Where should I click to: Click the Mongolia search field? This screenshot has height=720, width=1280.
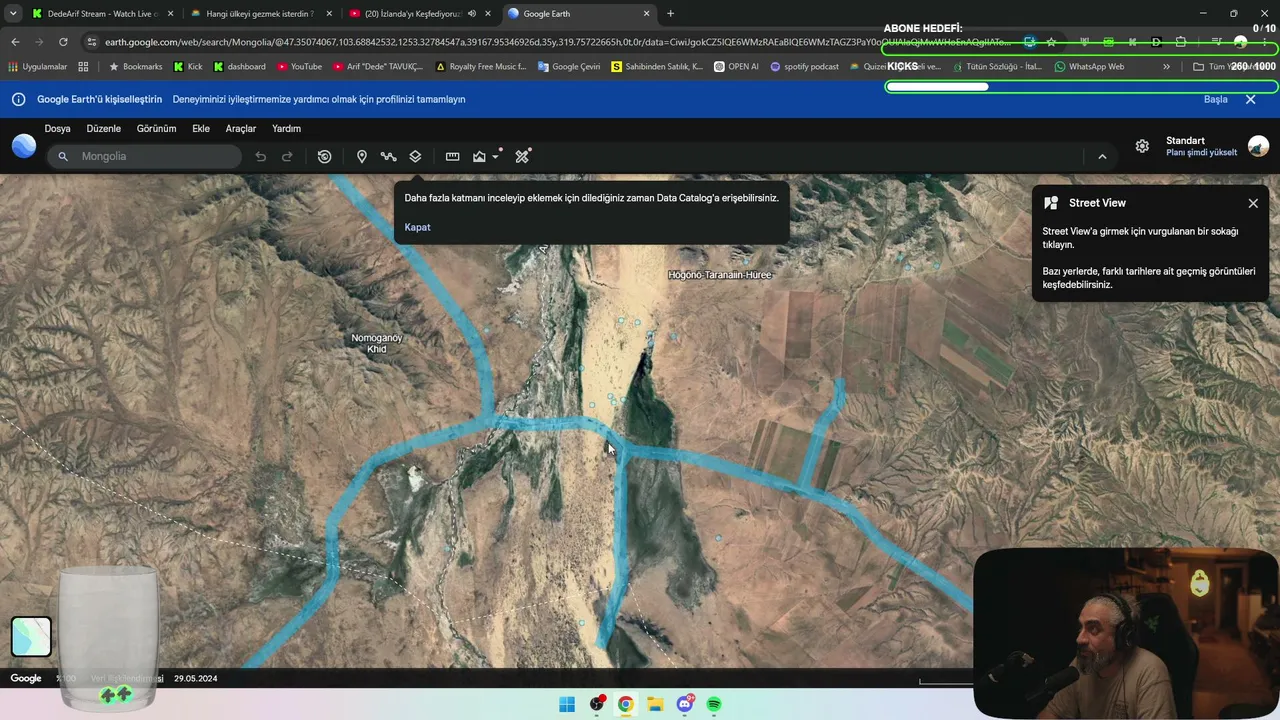pos(145,157)
